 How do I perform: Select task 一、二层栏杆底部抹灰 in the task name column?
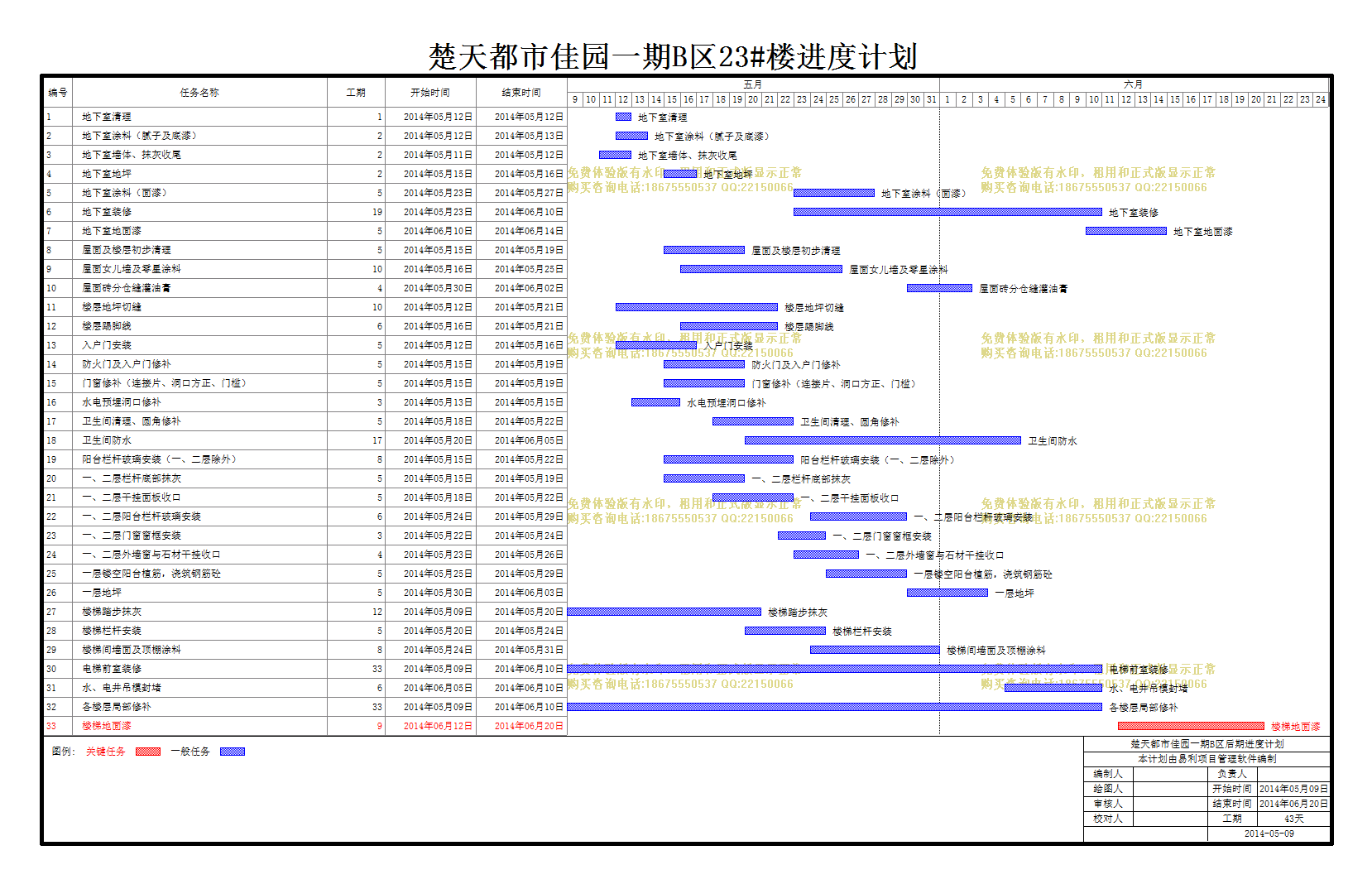pos(132,478)
